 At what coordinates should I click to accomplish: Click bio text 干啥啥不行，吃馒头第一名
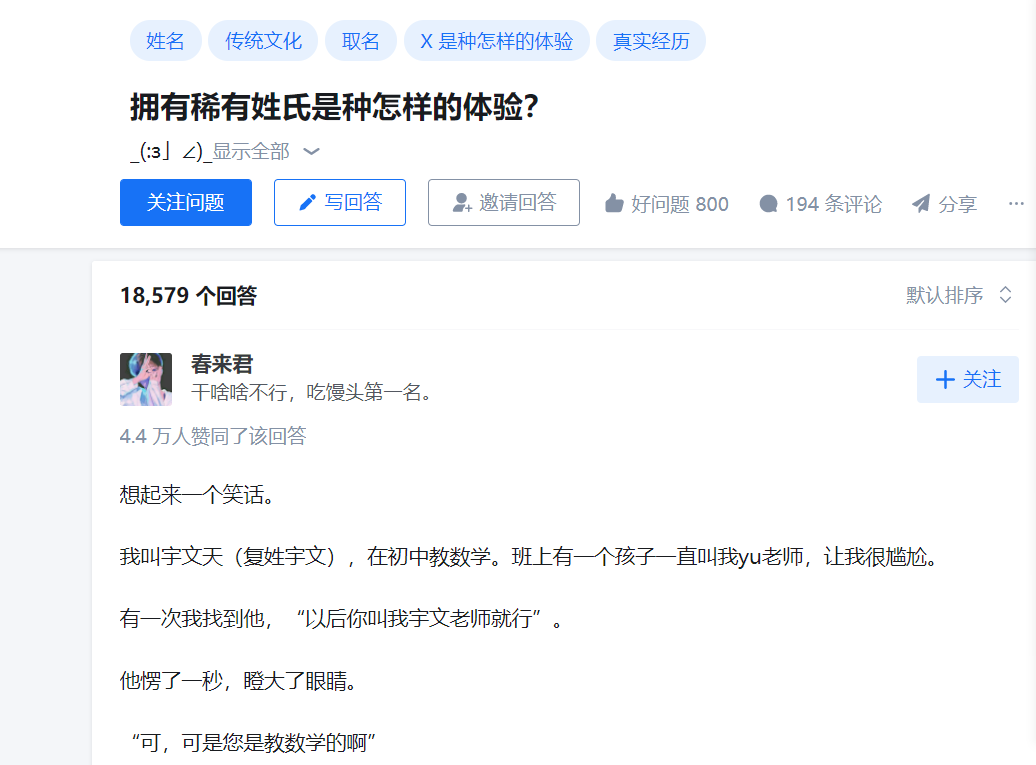click(x=312, y=392)
